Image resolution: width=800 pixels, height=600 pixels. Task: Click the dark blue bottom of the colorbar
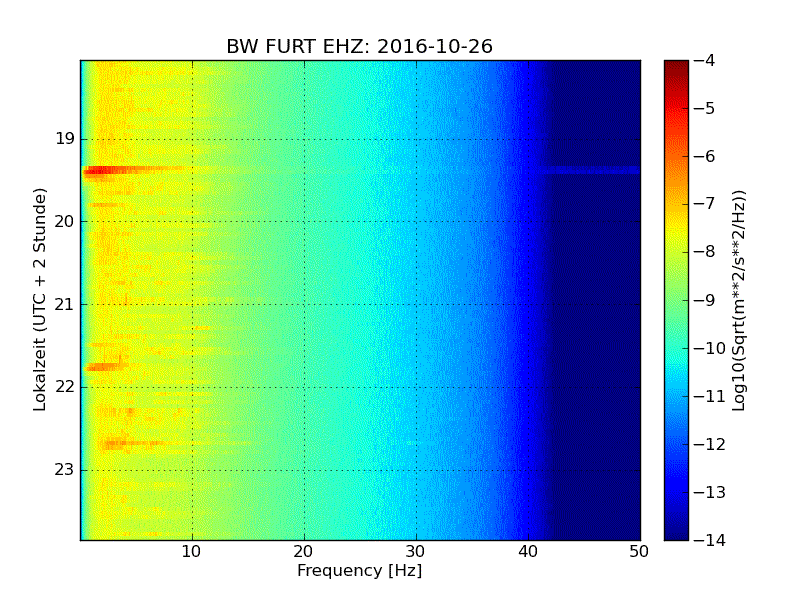677,528
